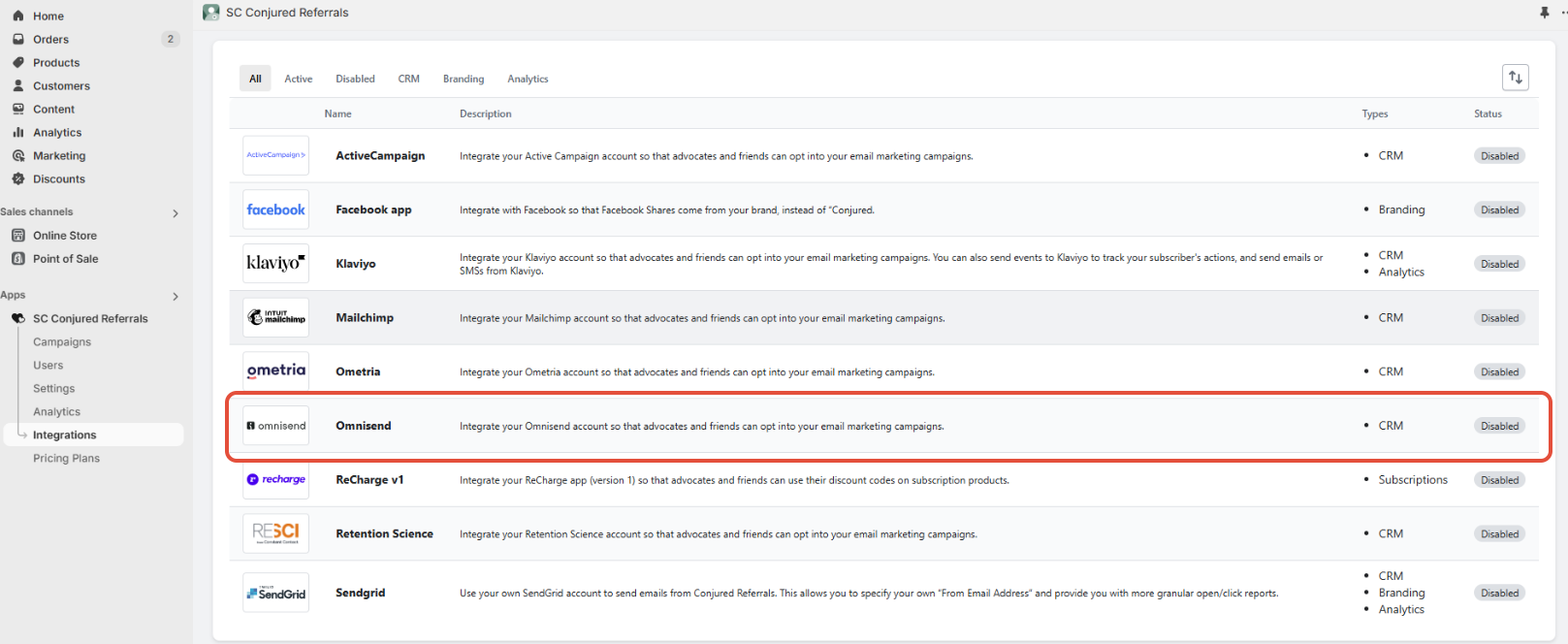This screenshot has width=1568, height=644.
Task: Expand the Sales channels section chevron
Action: pos(176,213)
